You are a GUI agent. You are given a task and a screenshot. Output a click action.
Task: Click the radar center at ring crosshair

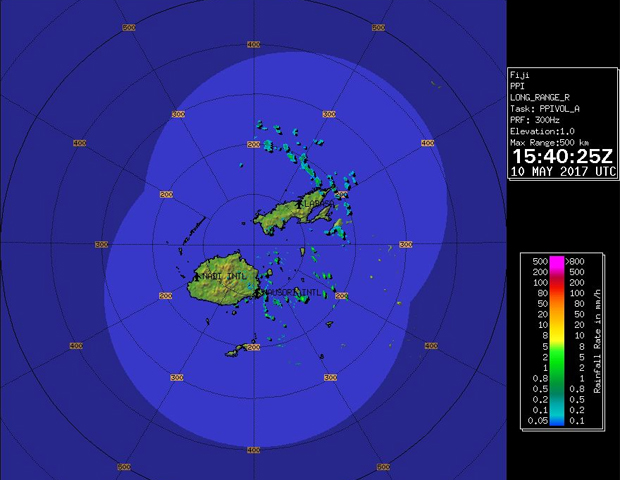(x=253, y=243)
